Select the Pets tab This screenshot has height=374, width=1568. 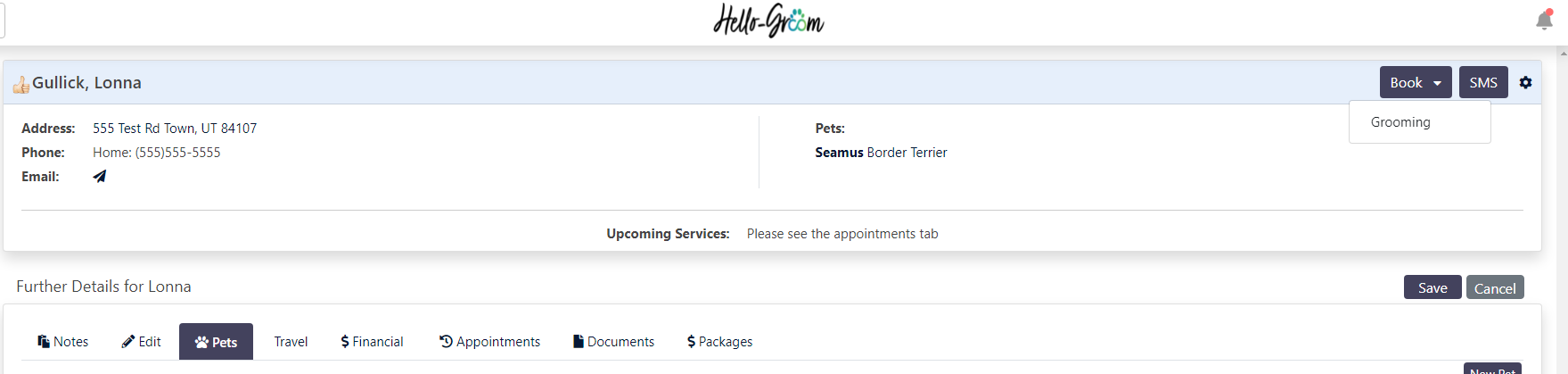tap(216, 342)
